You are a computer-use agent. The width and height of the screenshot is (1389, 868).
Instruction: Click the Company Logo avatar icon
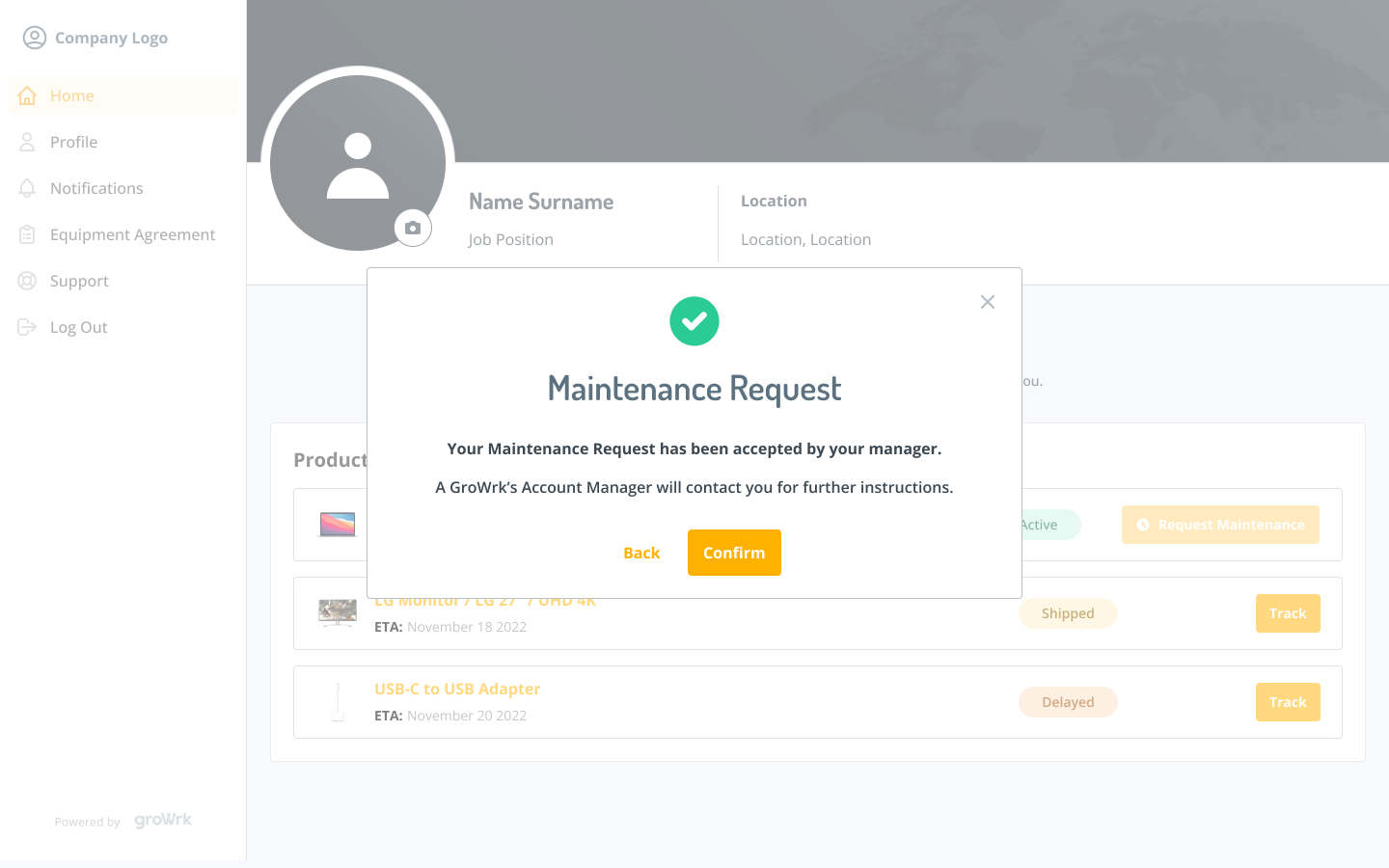[36, 37]
